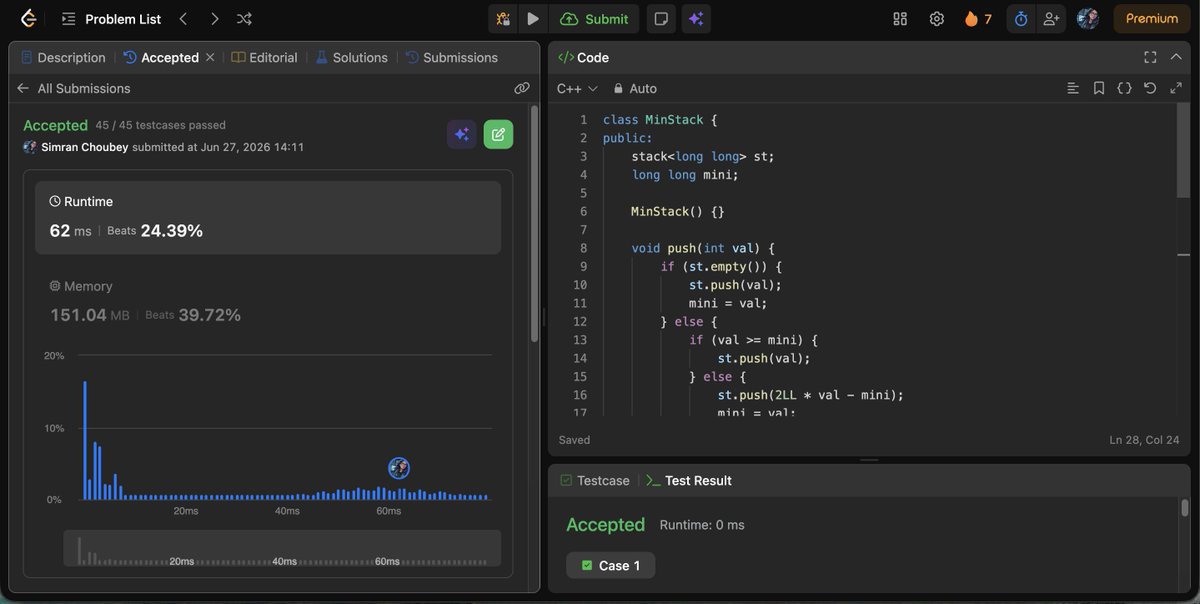Open the settings gear
The image size is (1200, 604).
point(936,19)
